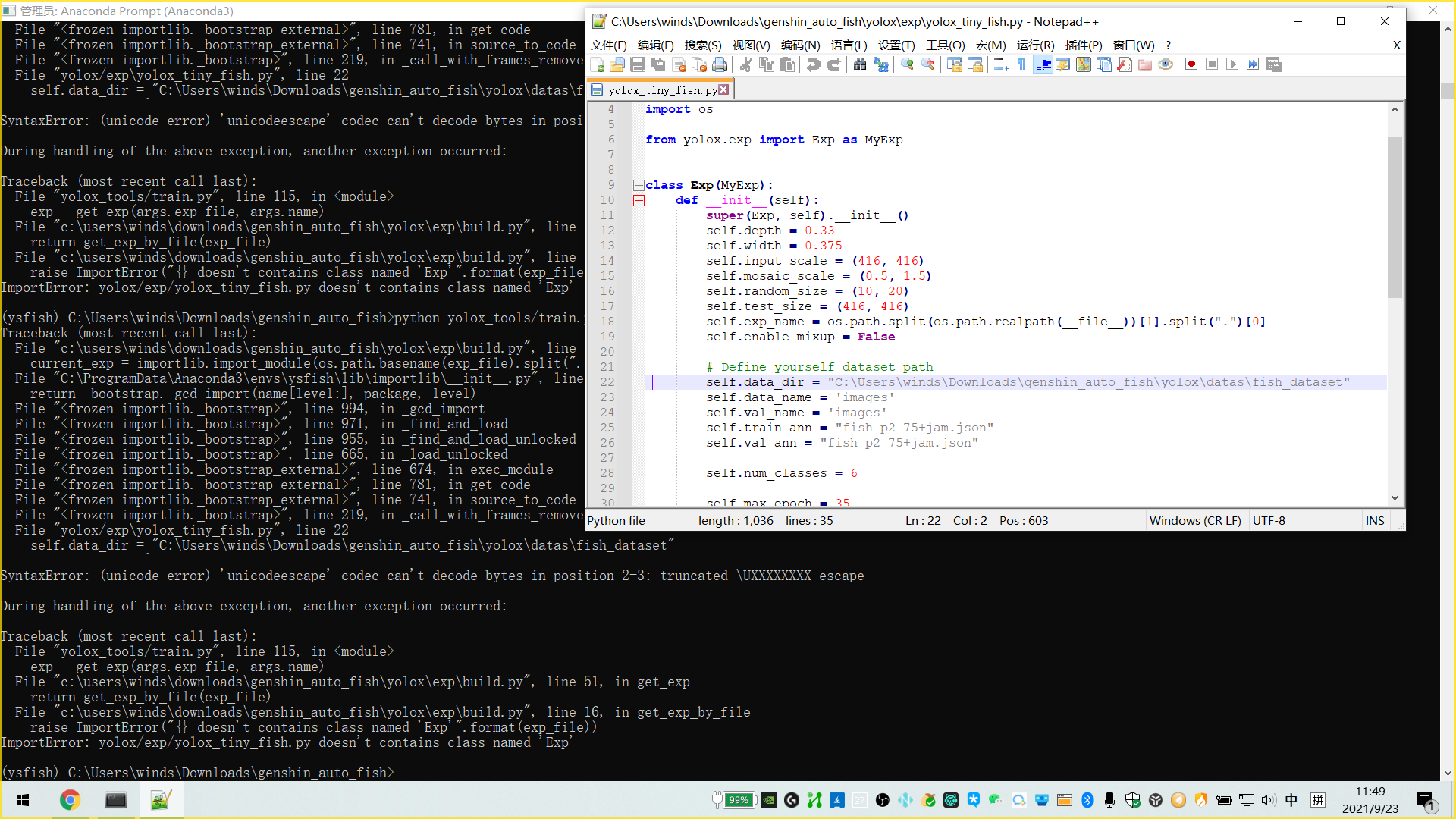Open the 语言(L) menu

click(x=849, y=45)
